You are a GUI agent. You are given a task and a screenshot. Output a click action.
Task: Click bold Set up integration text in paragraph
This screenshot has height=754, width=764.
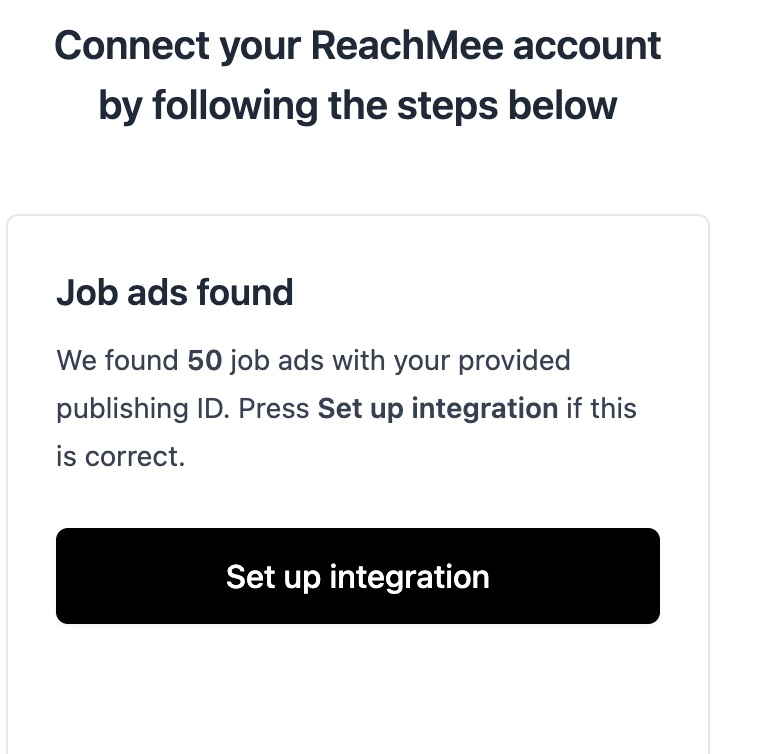(437, 409)
